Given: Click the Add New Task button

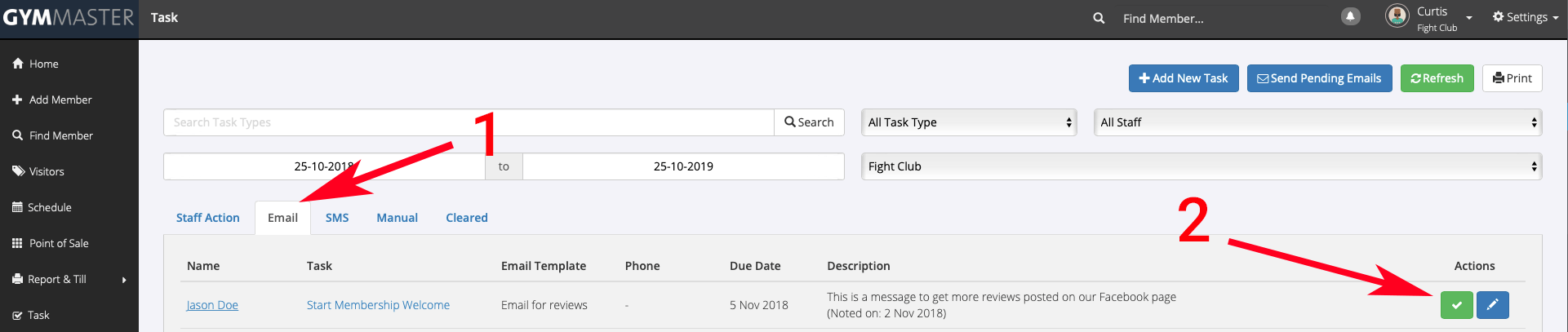Looking at the screenshot, I should click(1183, 78).
